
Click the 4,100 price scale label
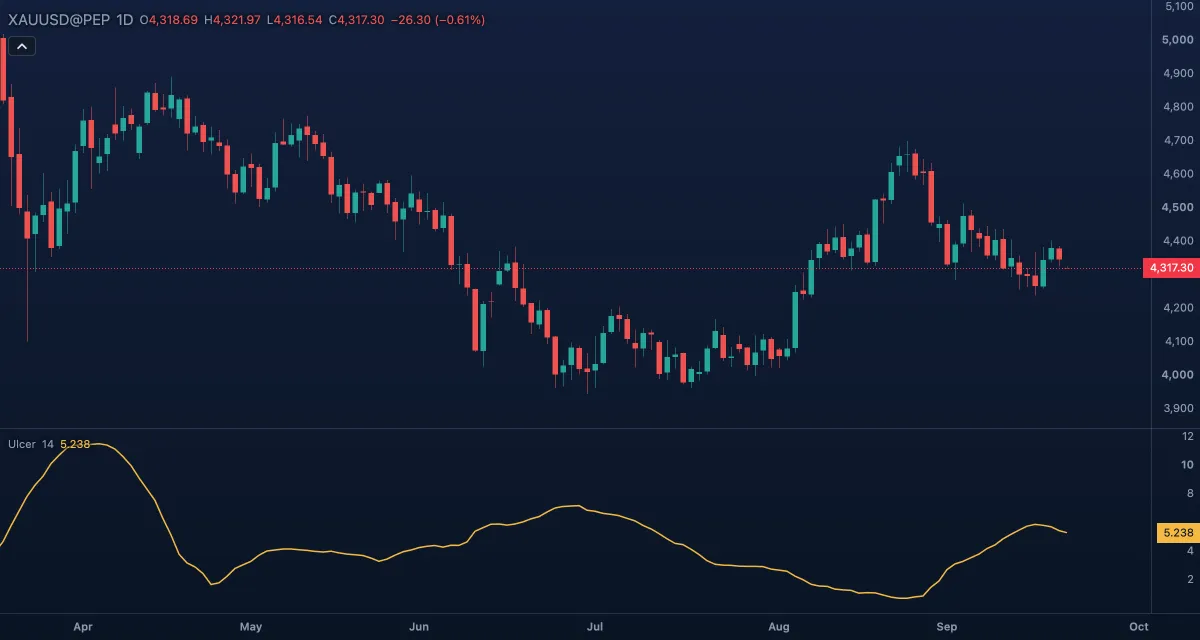coord(1180,341)
